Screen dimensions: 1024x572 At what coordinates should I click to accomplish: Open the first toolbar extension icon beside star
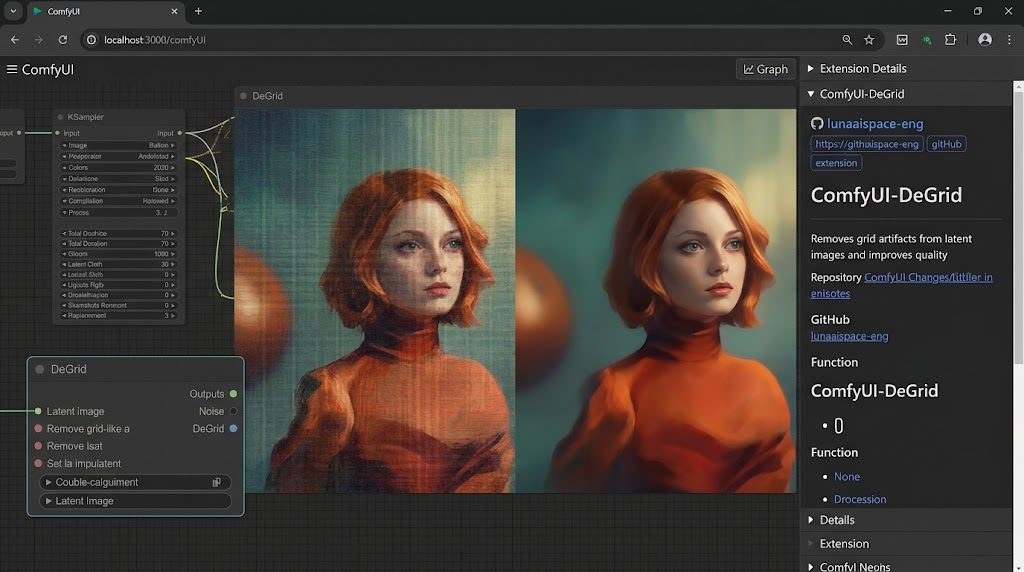pyautogui.click(x=902, y=40)
